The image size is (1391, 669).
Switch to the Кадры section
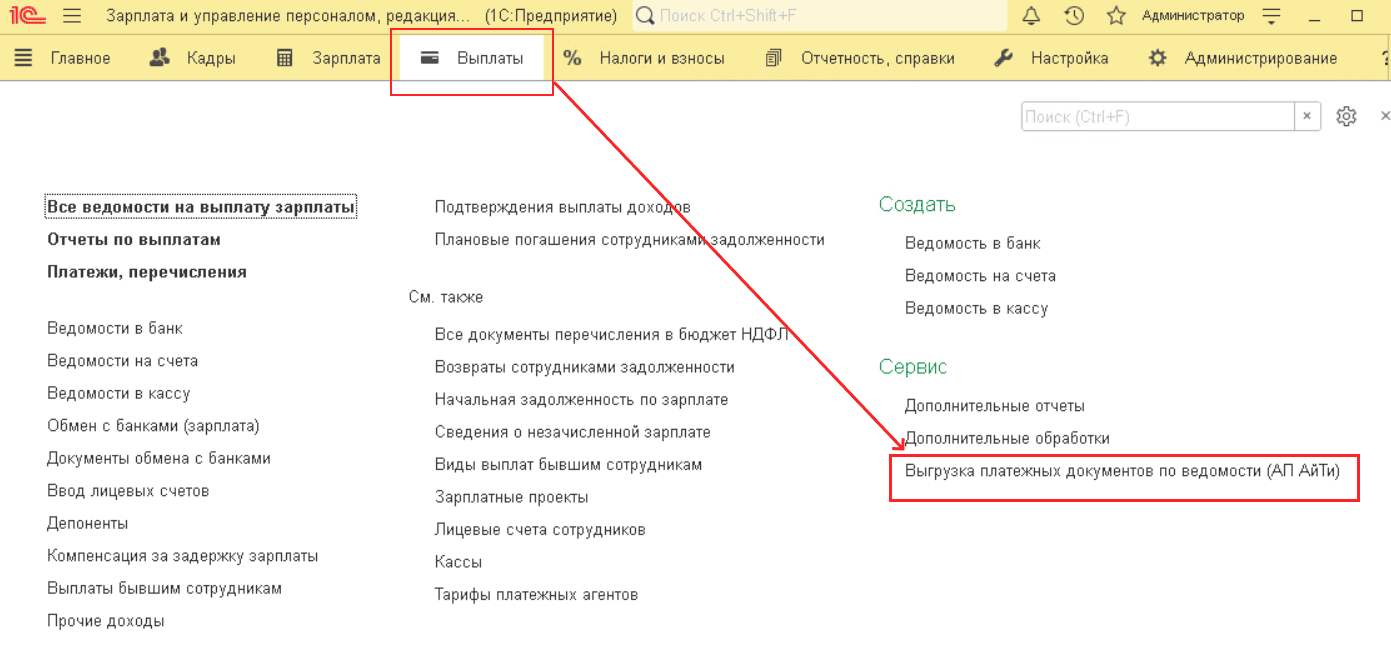pos(193,58)
